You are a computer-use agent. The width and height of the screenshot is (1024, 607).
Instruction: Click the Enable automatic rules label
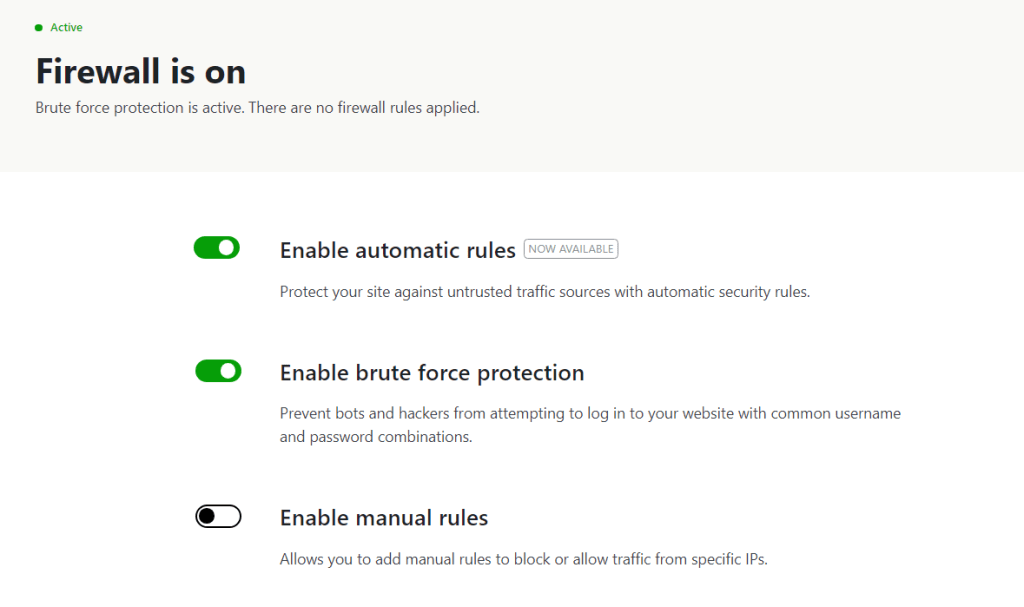coord(397,250)
